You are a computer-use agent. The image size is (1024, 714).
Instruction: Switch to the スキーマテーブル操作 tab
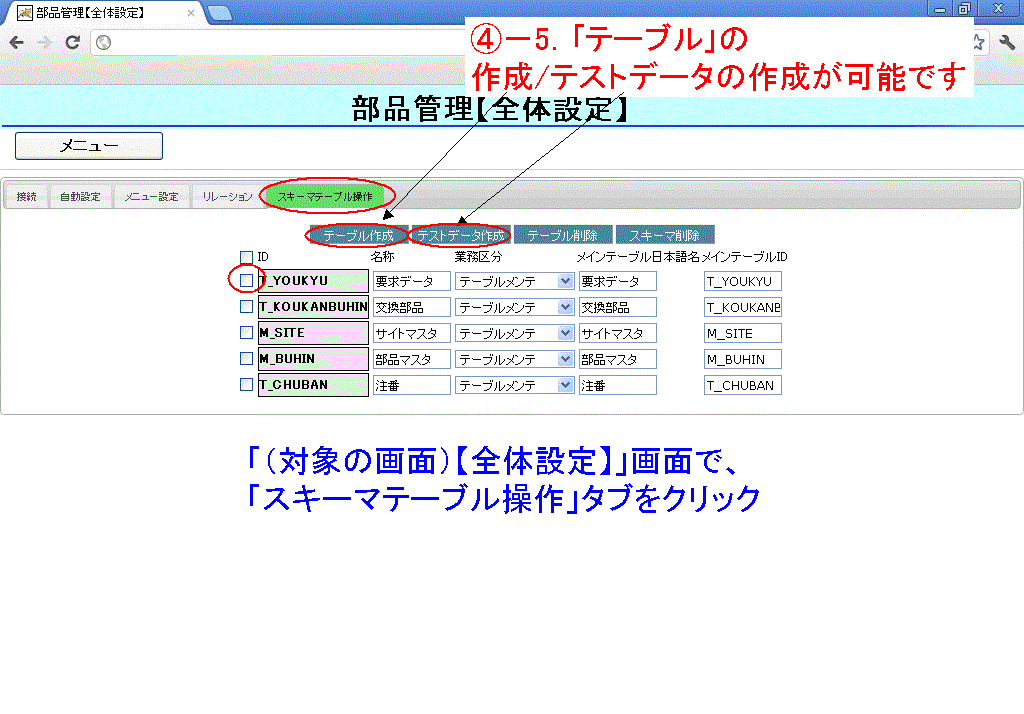tap(325, 196)
